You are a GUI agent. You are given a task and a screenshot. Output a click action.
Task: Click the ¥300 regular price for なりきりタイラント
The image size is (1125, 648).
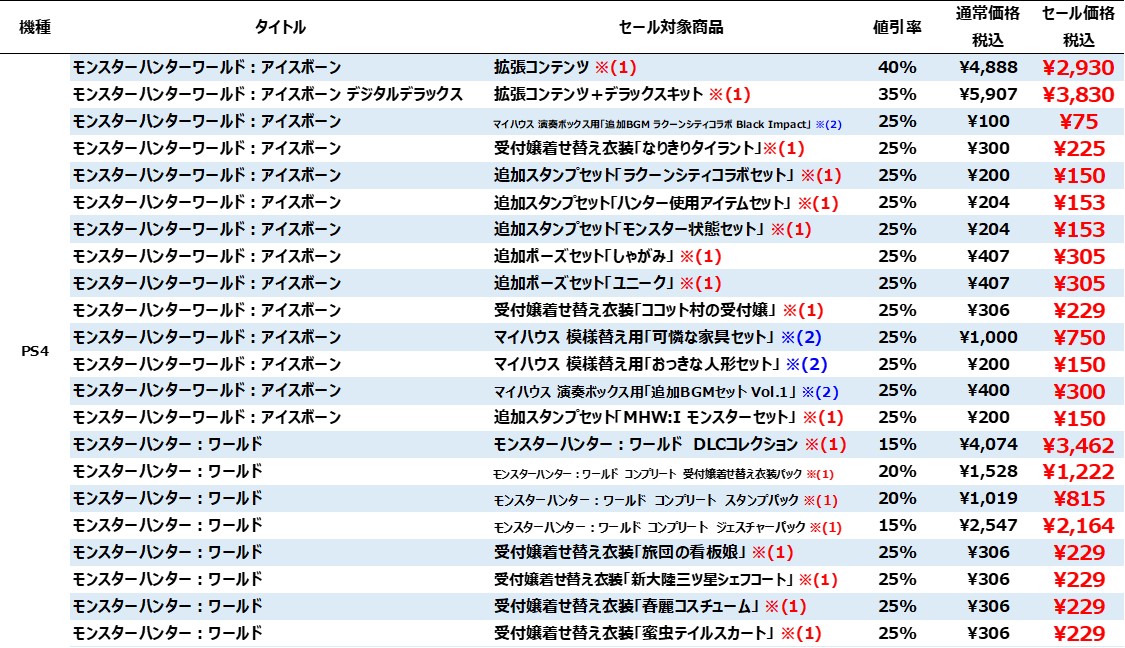(x=988, y=148)
